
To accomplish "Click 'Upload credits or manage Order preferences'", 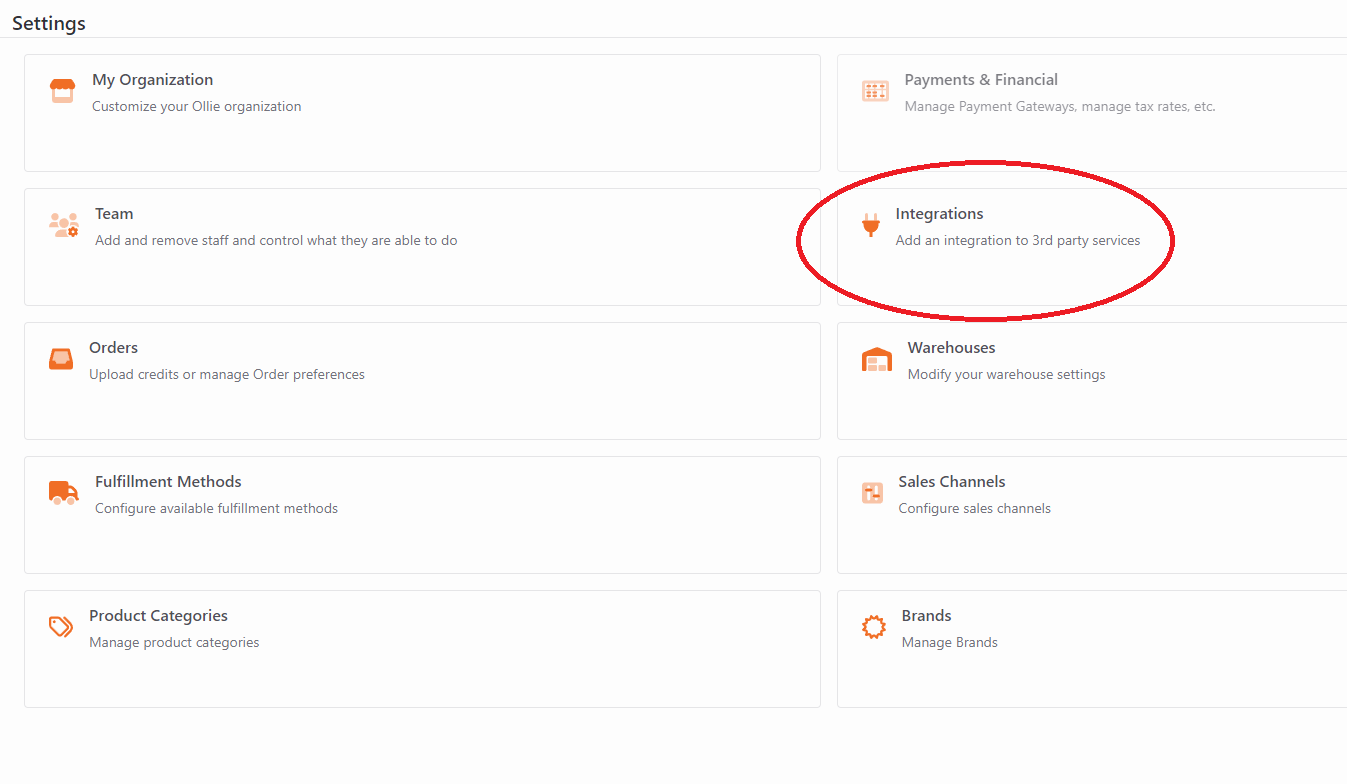I will [x=227, y=374].
